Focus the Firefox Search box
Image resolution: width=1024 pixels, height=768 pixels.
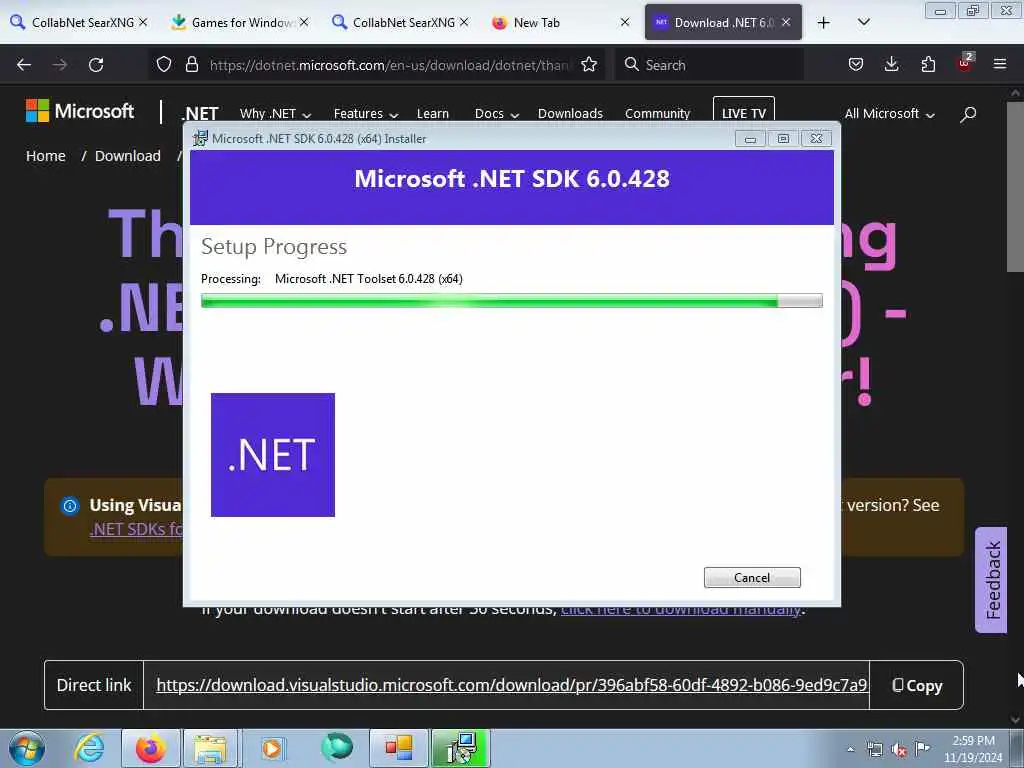coord(709,65)
